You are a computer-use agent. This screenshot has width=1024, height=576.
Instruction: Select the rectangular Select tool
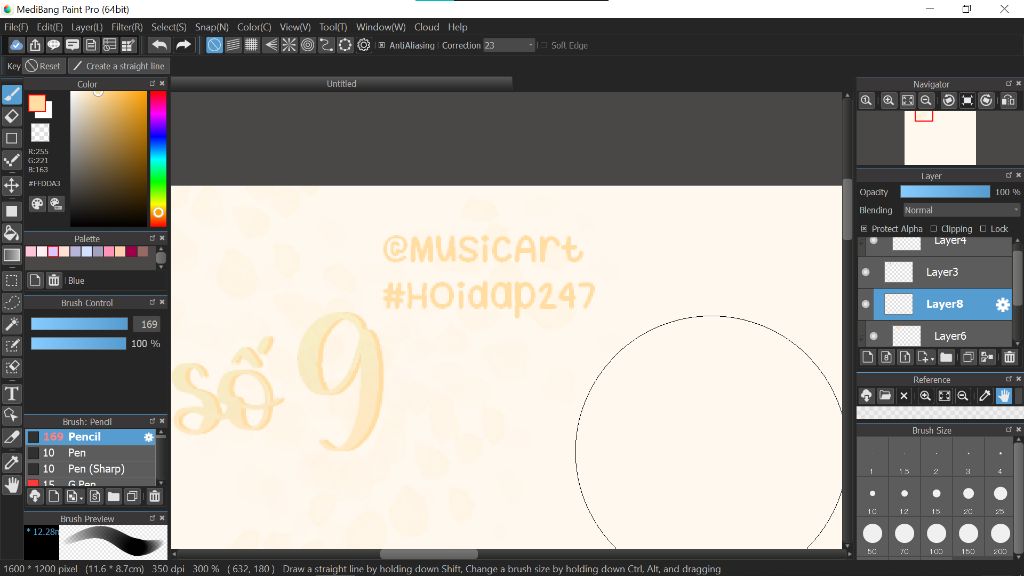pyautogui.click(x=12, y=281)
